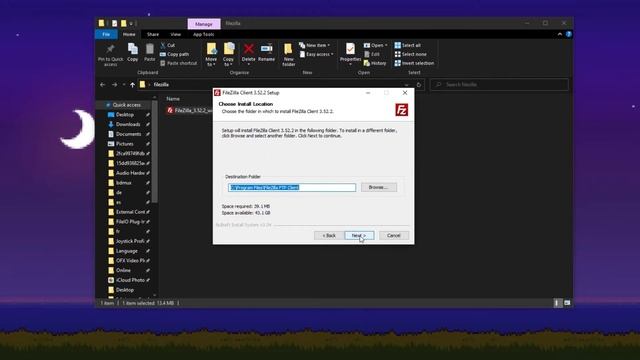
Task: Click Invert selection in ribbon
Action: 414,63
